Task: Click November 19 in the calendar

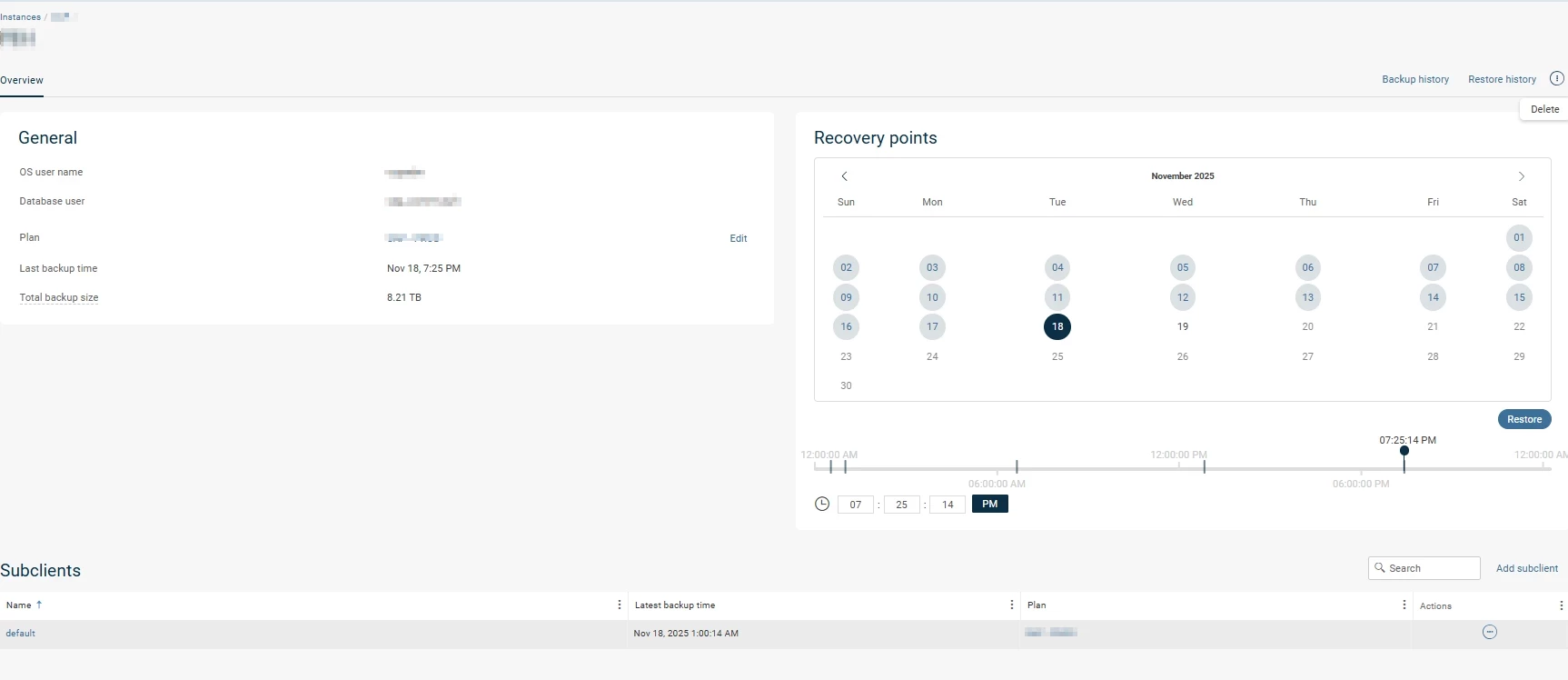Action: (x=1183, y=326)
